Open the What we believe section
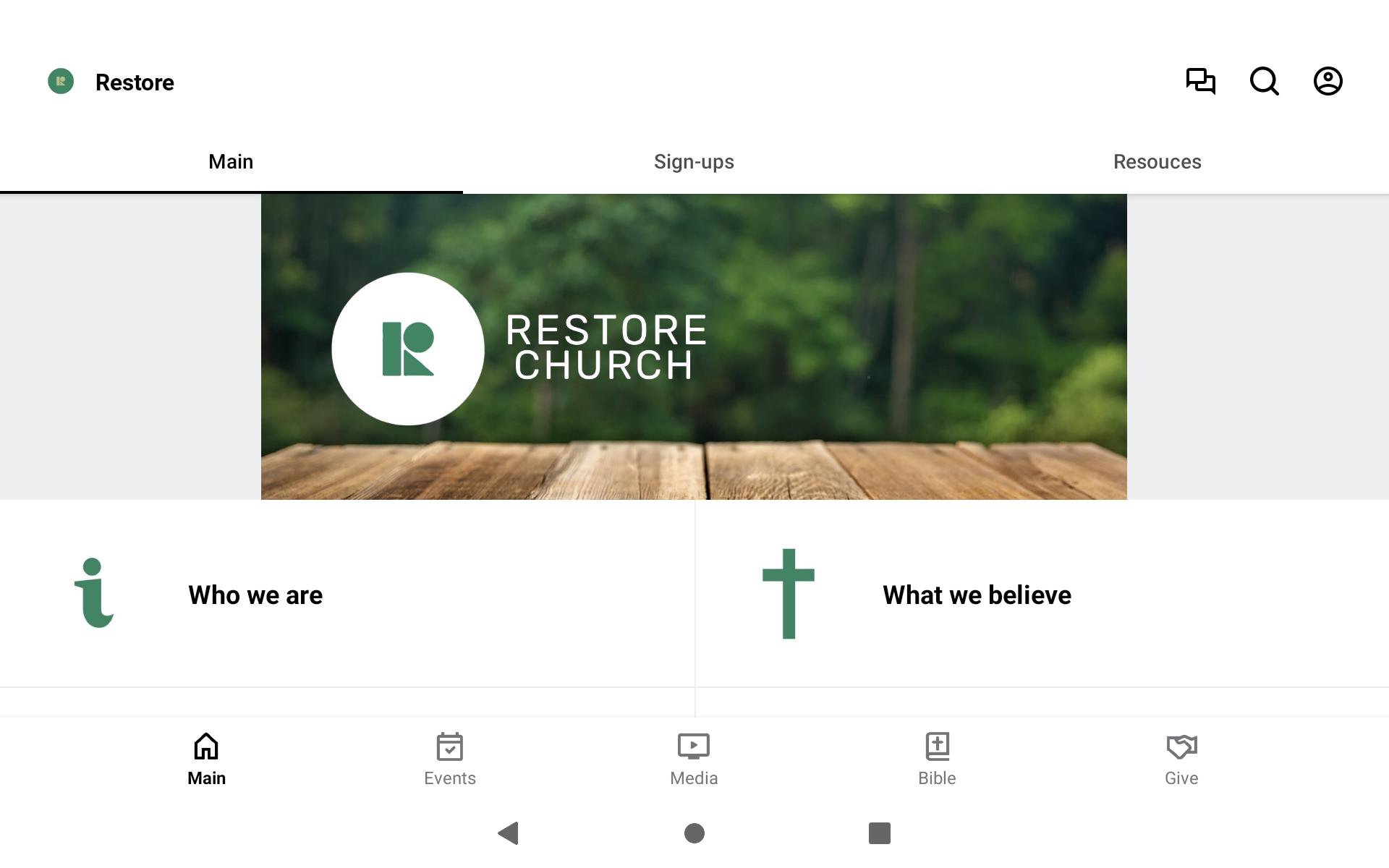Viewport: 1389px width, 868px height. tap(1042, 594)
